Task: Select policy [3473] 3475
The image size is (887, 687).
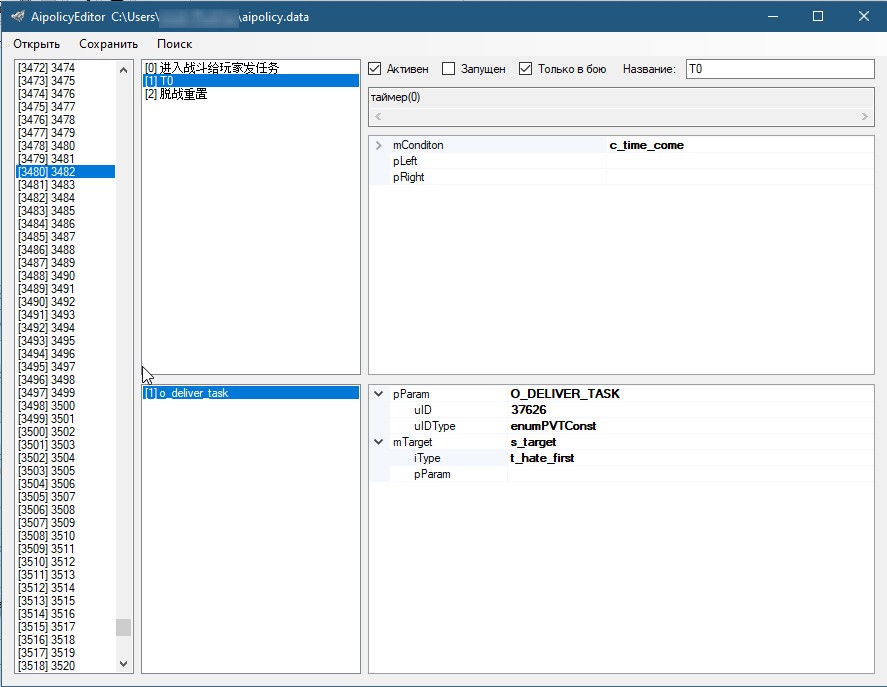Action: pos(66,81)
